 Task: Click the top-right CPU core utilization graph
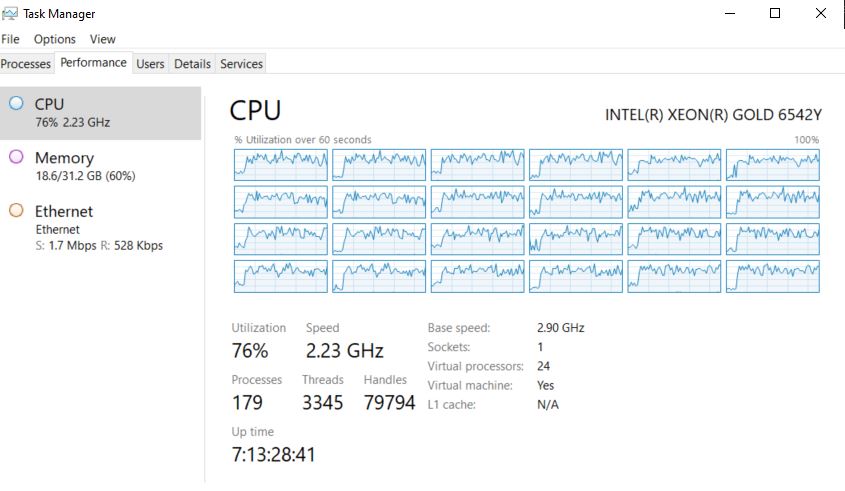(772, 165)
